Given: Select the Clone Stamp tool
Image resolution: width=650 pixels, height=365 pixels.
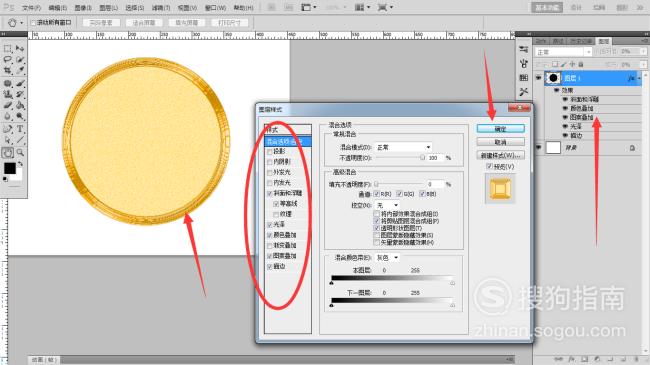Looking at the screenshot, I should click(7, 94).
